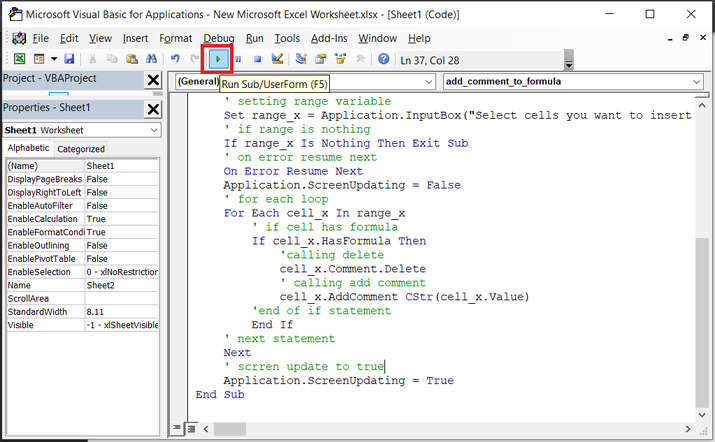Image resolution: width=715 pixels, height=442 pixels.
Task: Select the EnableCalculation True value
Action: (121, 218)
